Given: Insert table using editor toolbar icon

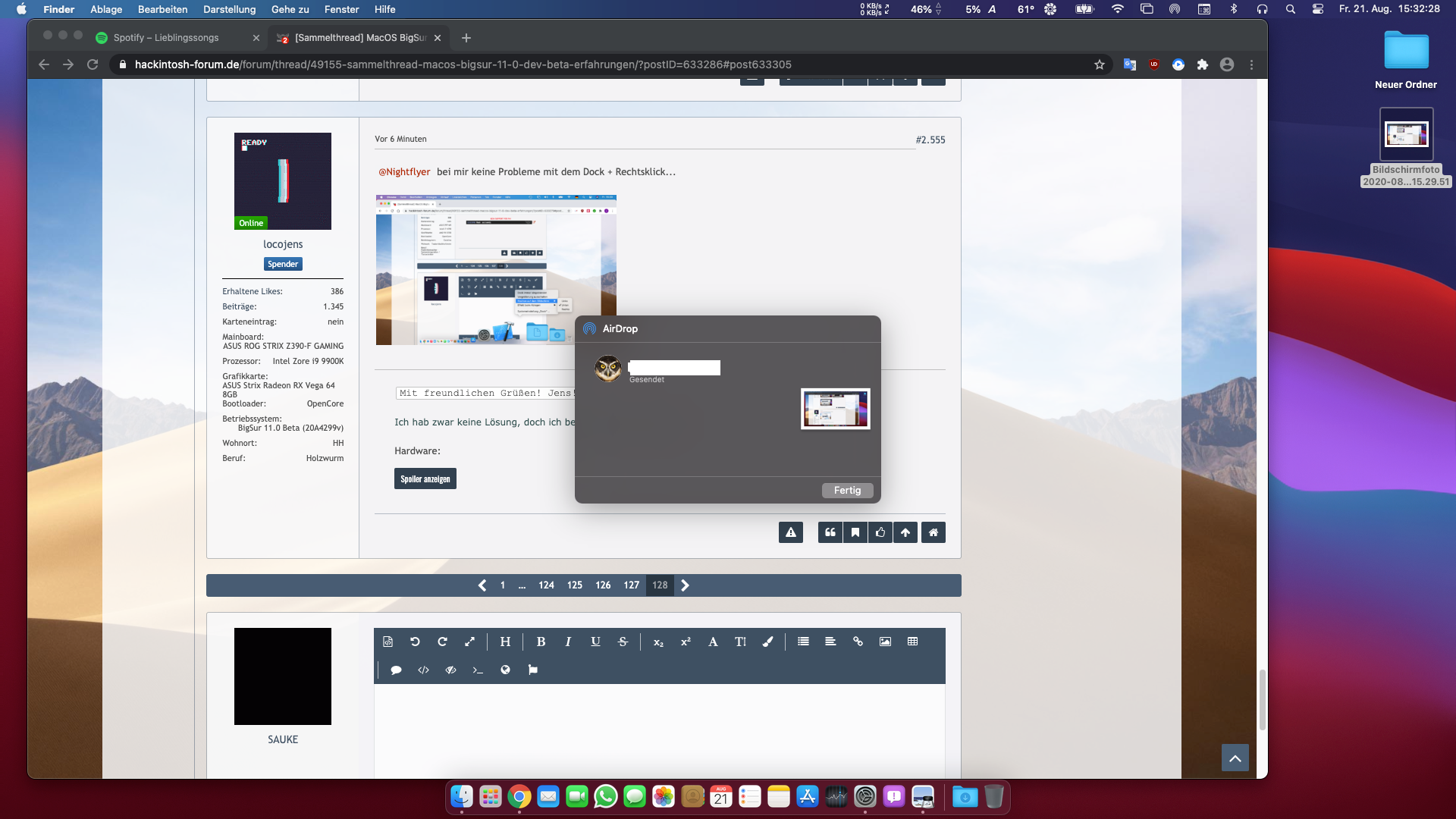Looking at the screenshot, I should [x=912, y=642].
